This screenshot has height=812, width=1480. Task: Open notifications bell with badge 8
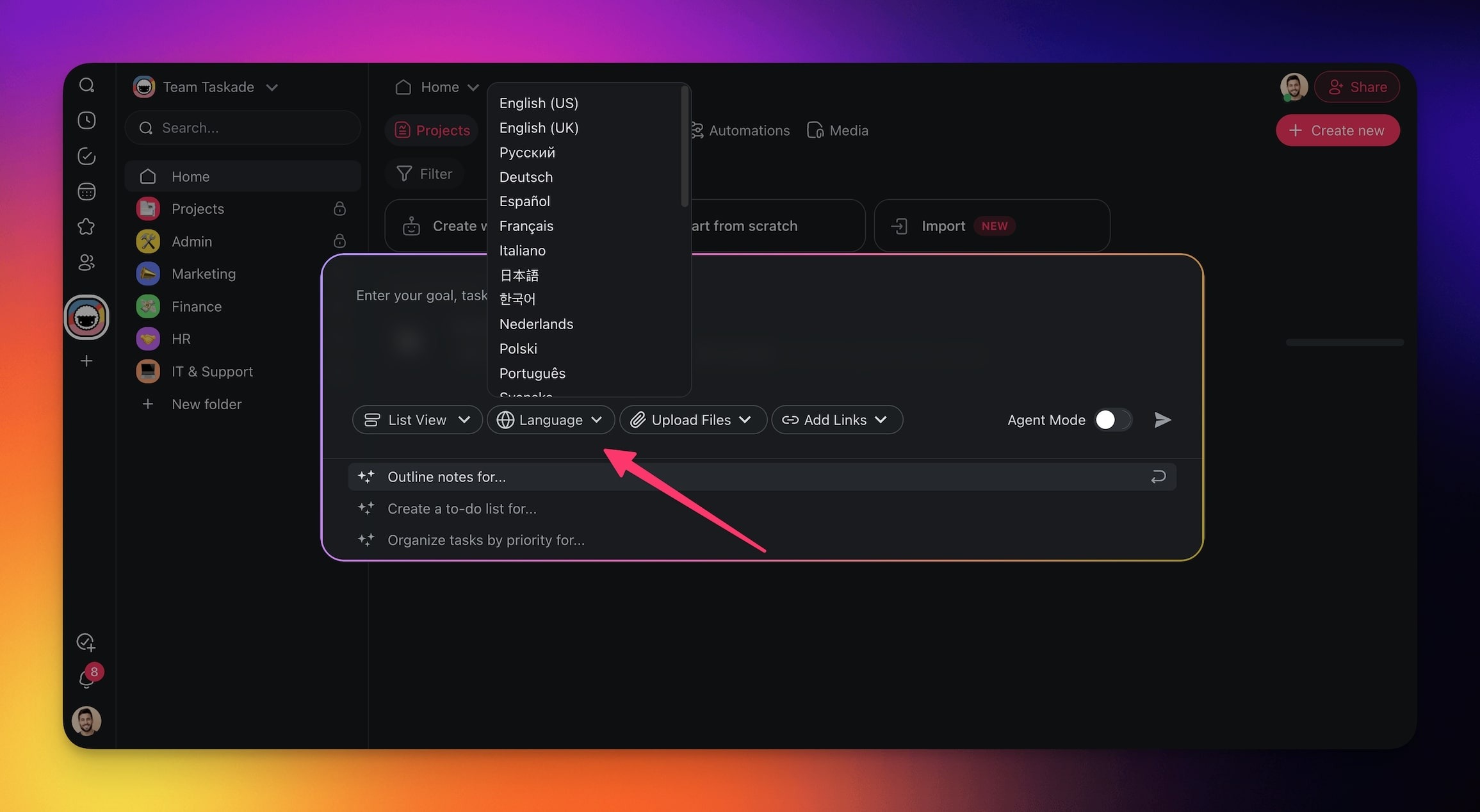click(86, 679)
